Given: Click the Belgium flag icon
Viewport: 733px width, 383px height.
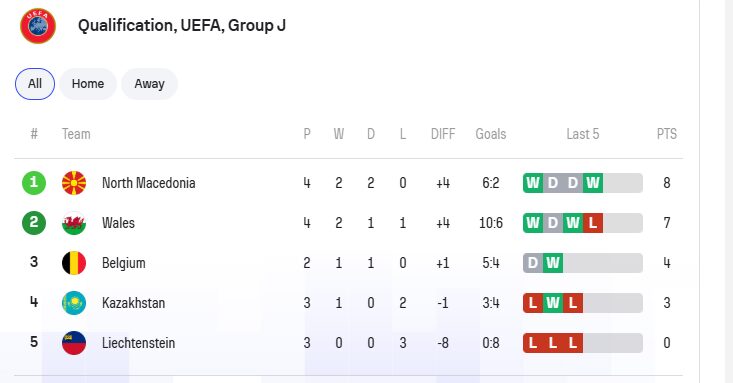Looking at the screenshot, I should [x=74, y=263].
